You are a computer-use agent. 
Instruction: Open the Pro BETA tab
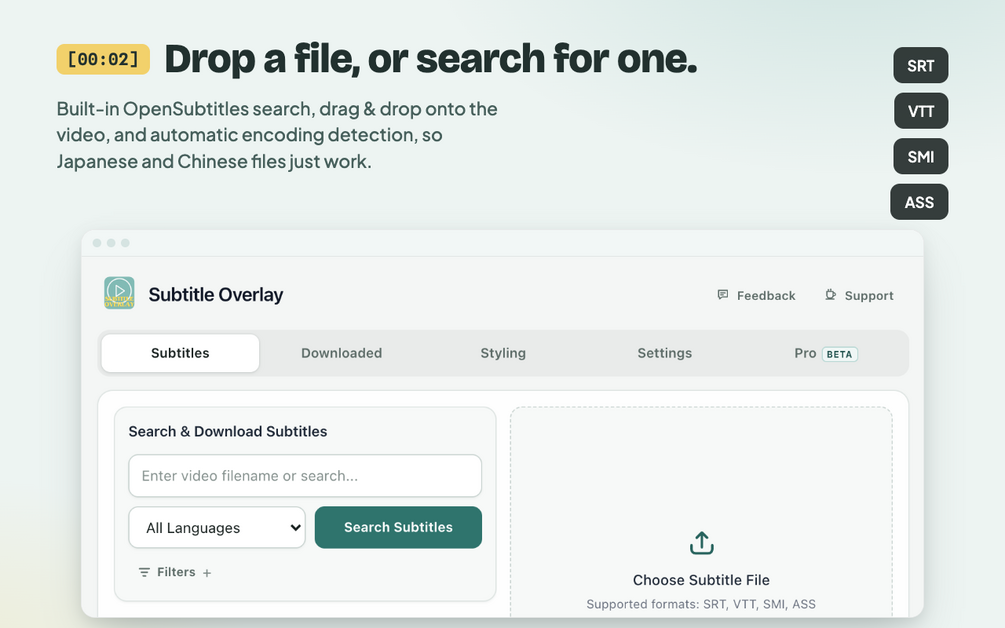826,353
